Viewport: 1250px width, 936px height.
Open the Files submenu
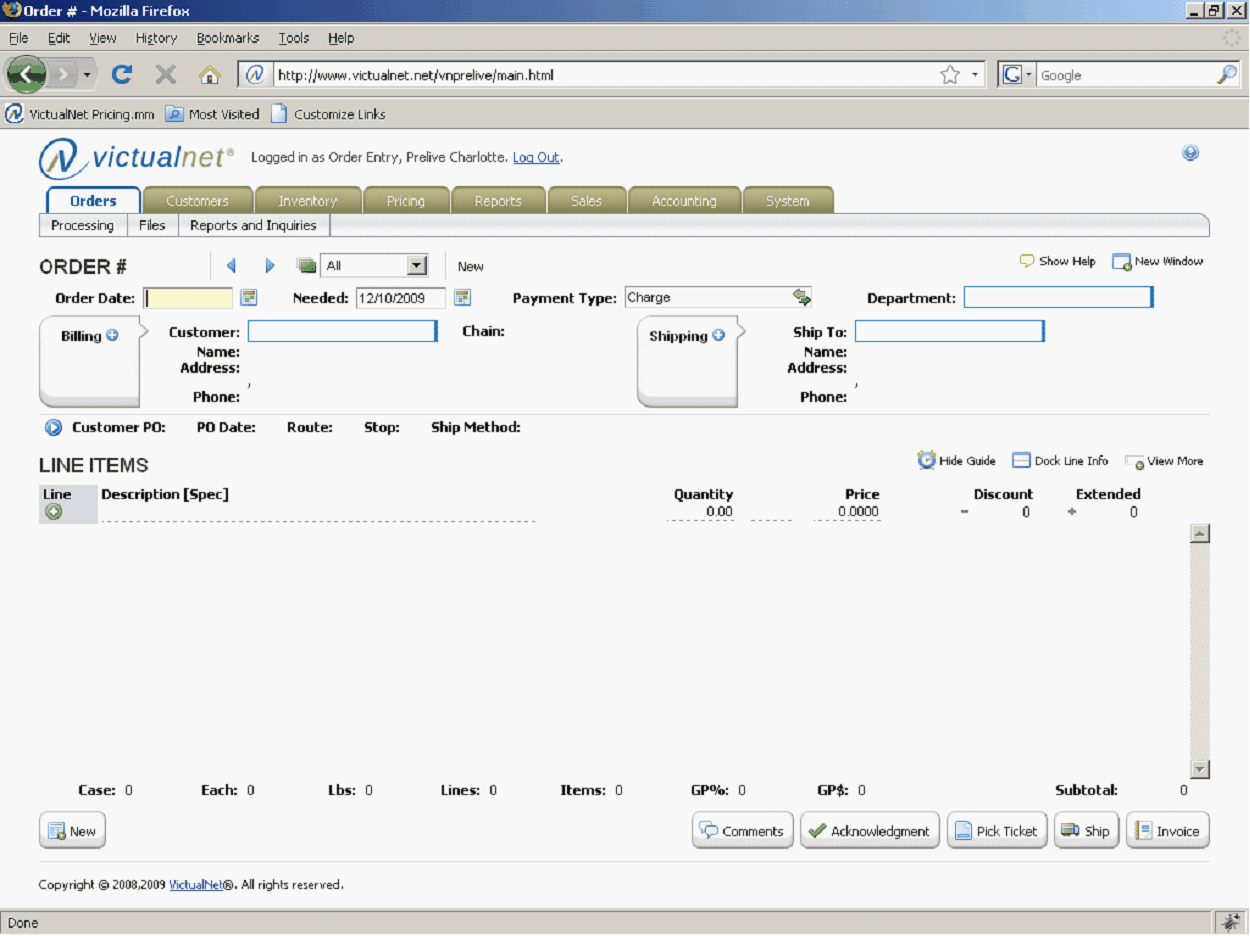[x=152, y=226]
